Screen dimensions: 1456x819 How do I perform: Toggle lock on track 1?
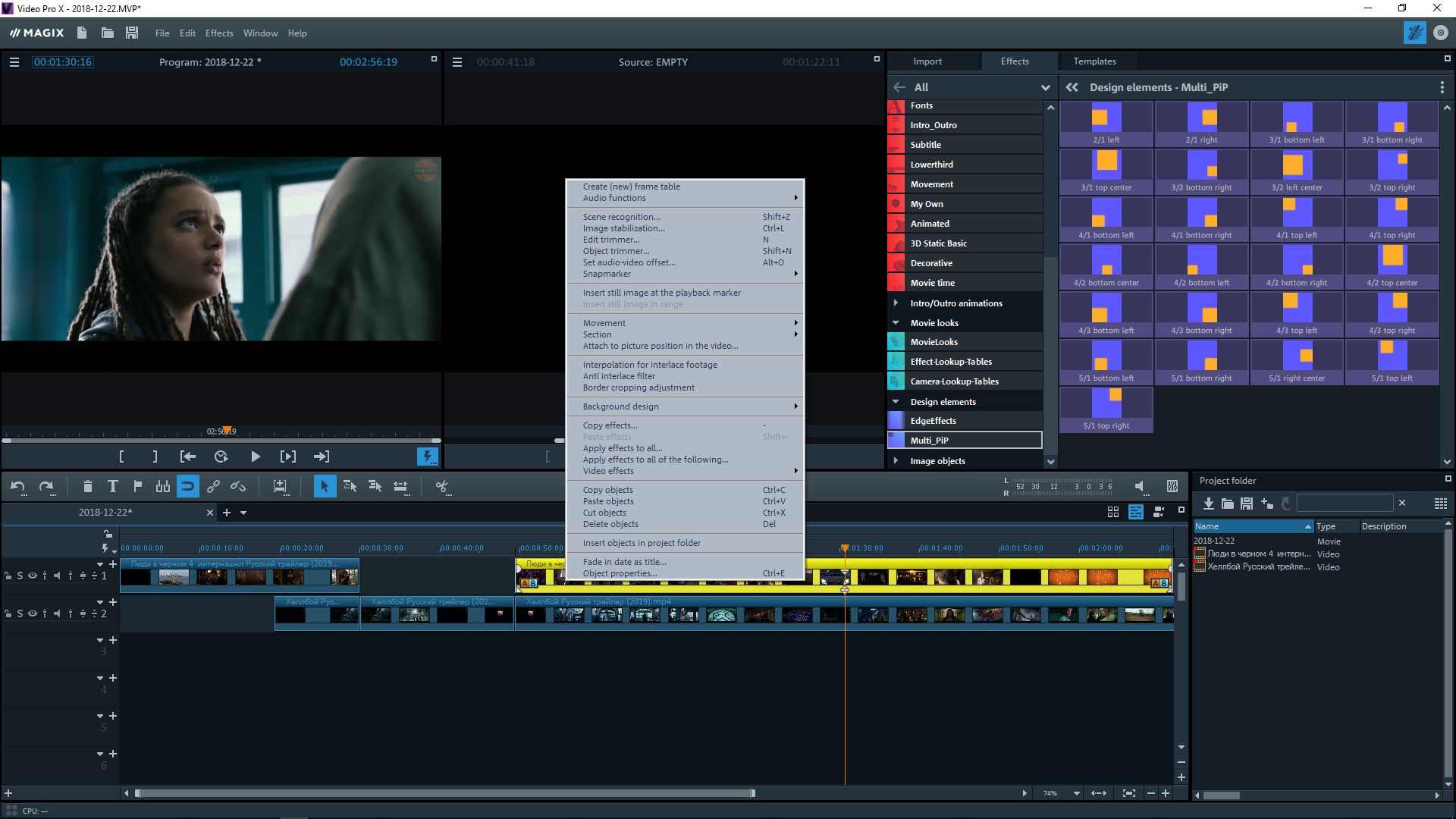pos(8,576)
